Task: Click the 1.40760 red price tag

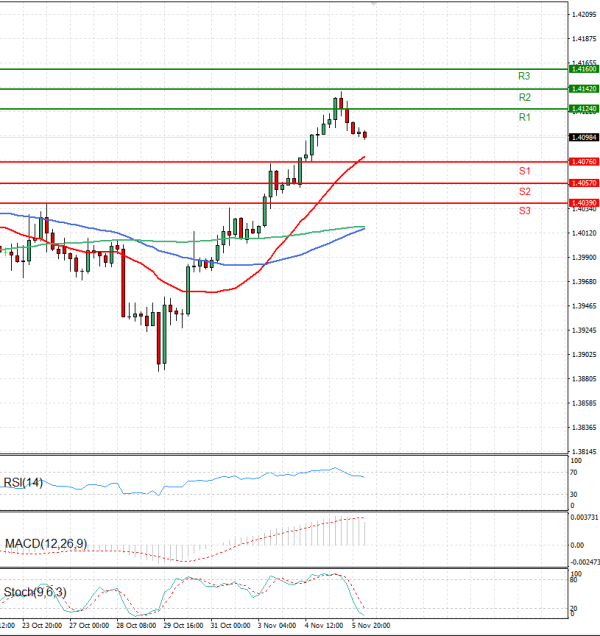Action: coord(583,161)
